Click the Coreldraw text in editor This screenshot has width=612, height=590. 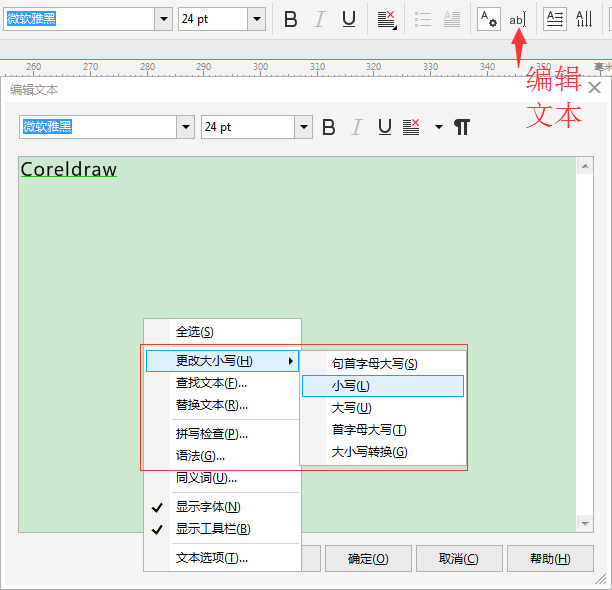[69, 169]
